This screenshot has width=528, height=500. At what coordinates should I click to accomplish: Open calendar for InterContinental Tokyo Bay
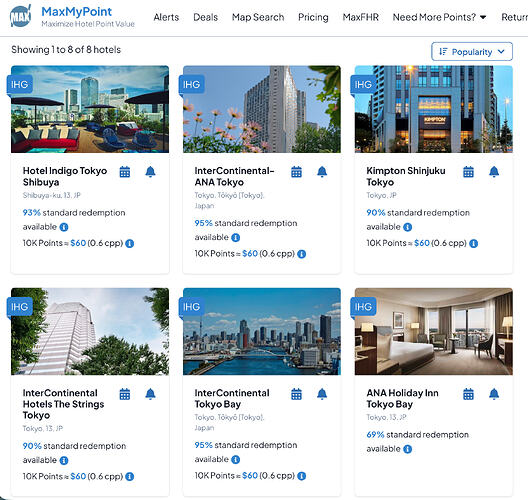[x=296, y=394]
